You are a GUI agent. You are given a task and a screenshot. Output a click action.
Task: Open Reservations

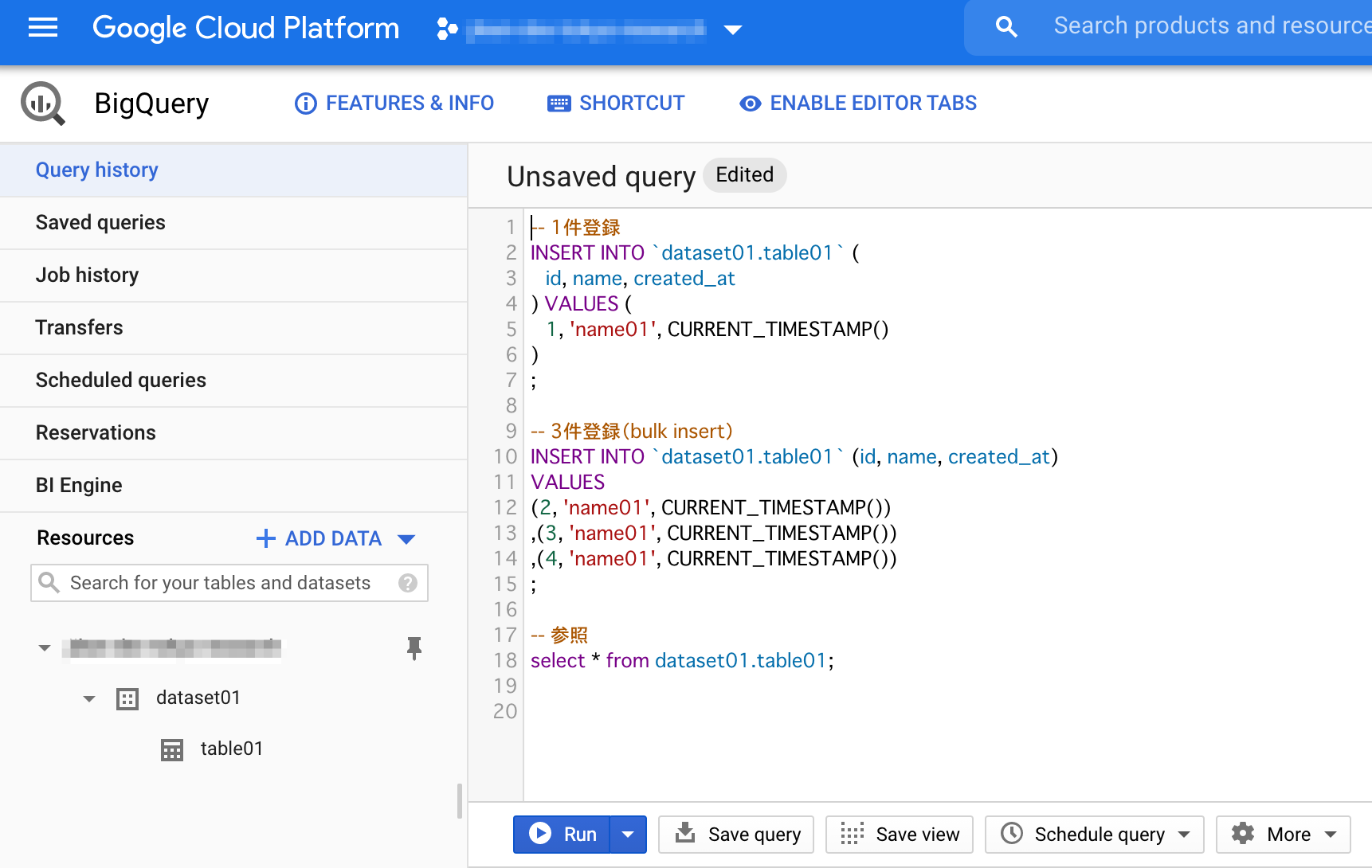pos(233,433)
